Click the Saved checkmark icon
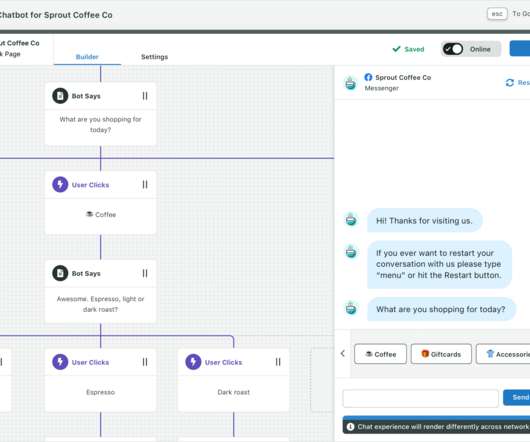 [x=396, y=49]
